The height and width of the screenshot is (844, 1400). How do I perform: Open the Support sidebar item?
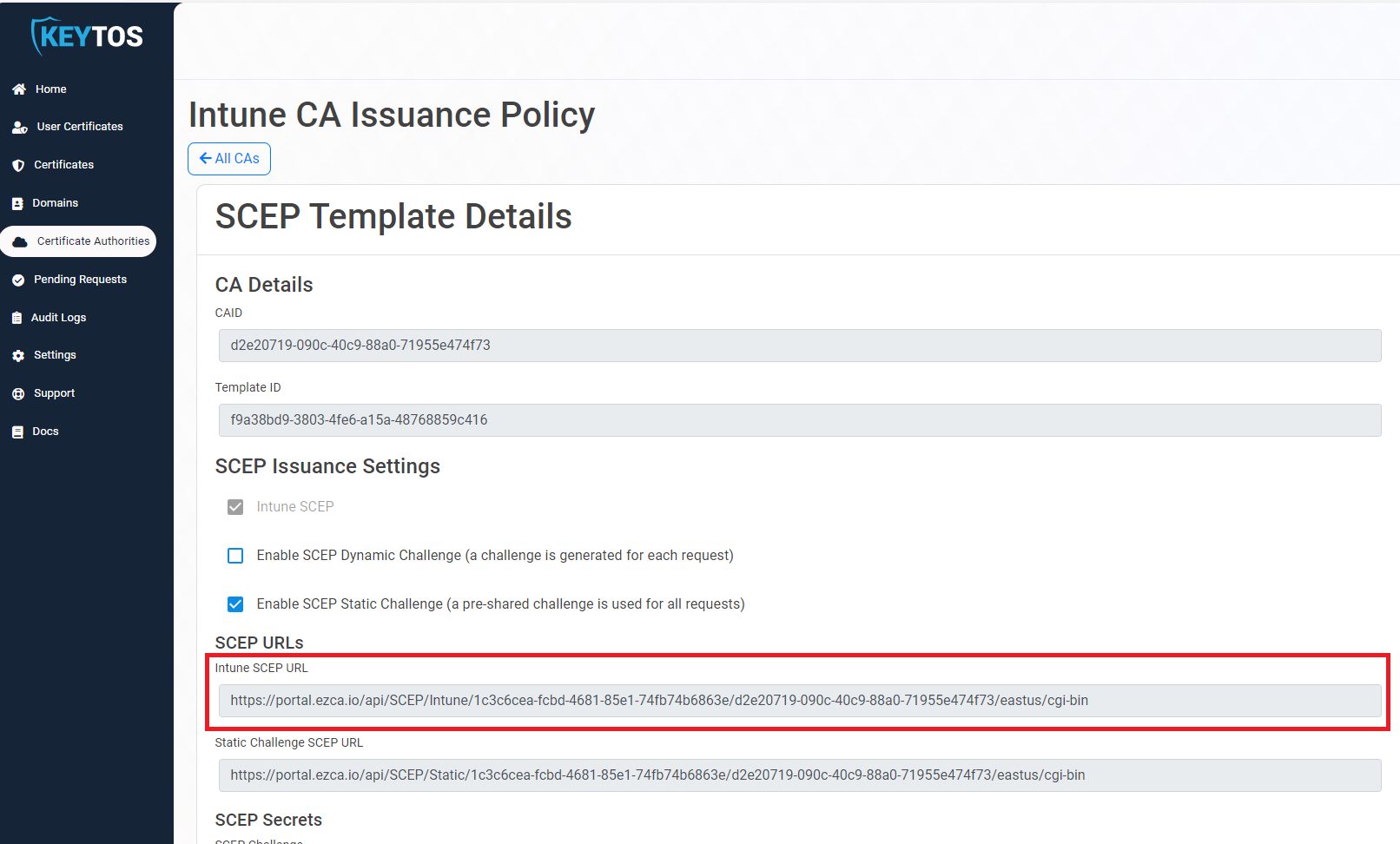click(x=54, y=393)
